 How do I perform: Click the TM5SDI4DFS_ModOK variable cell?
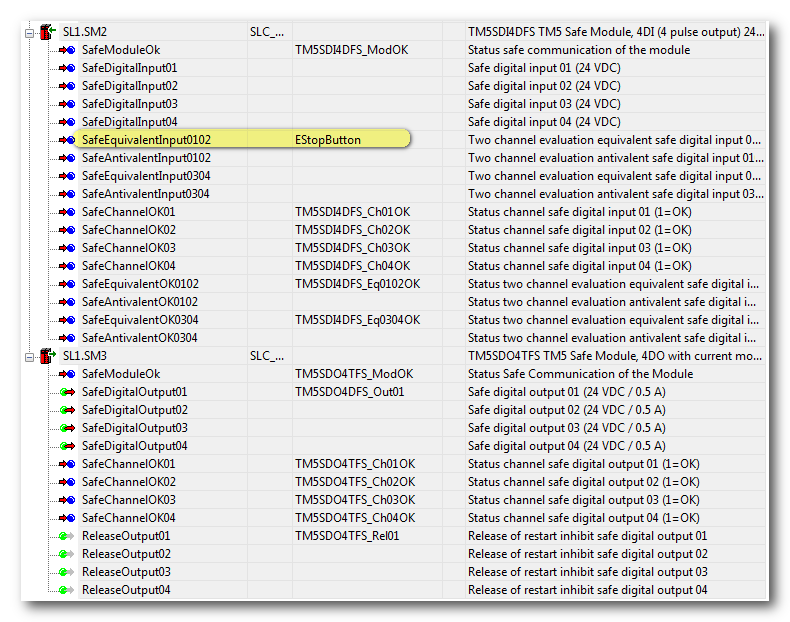coord(351,50)
